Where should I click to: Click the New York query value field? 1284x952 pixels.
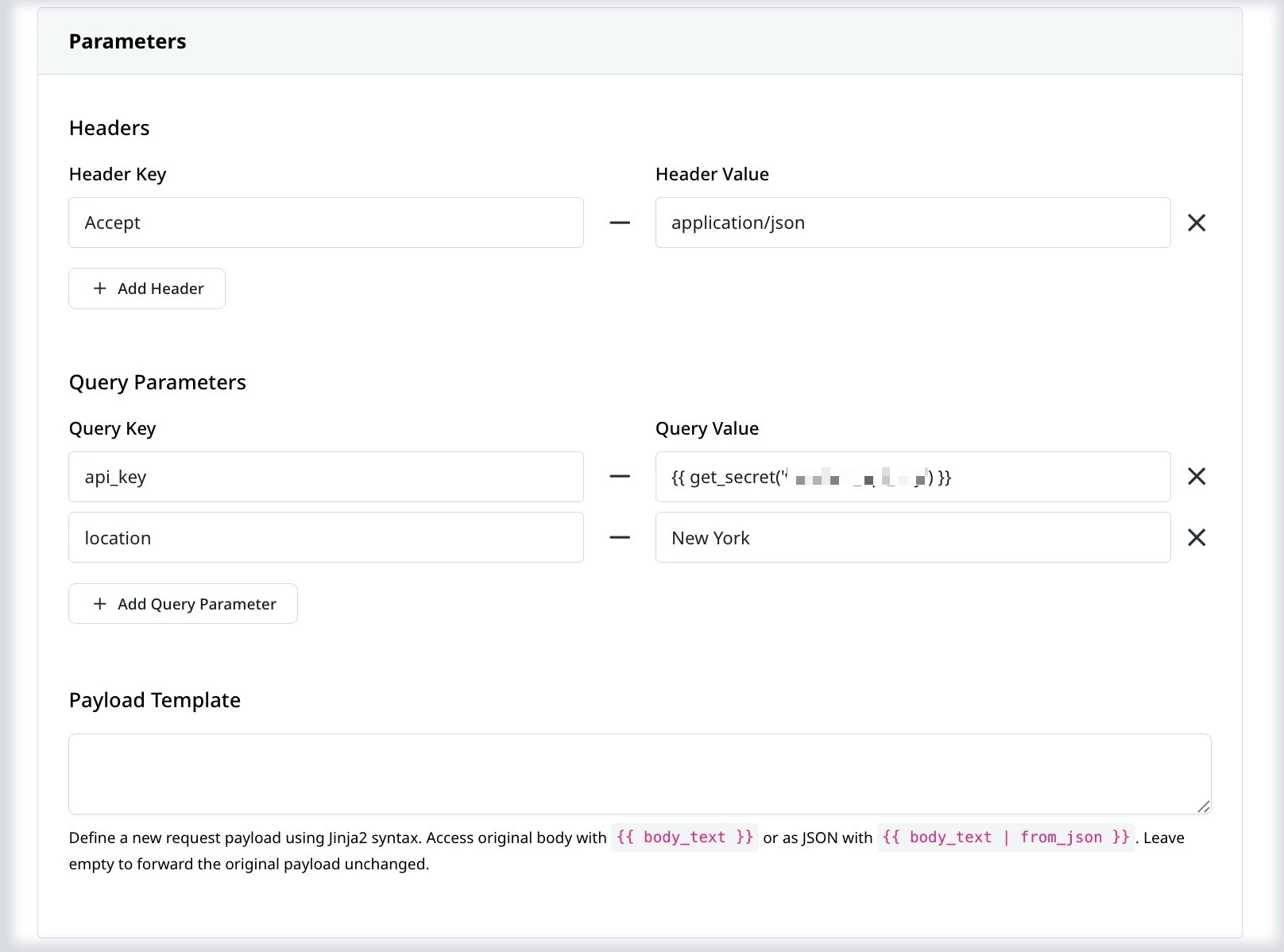click(x=912, y=538)
